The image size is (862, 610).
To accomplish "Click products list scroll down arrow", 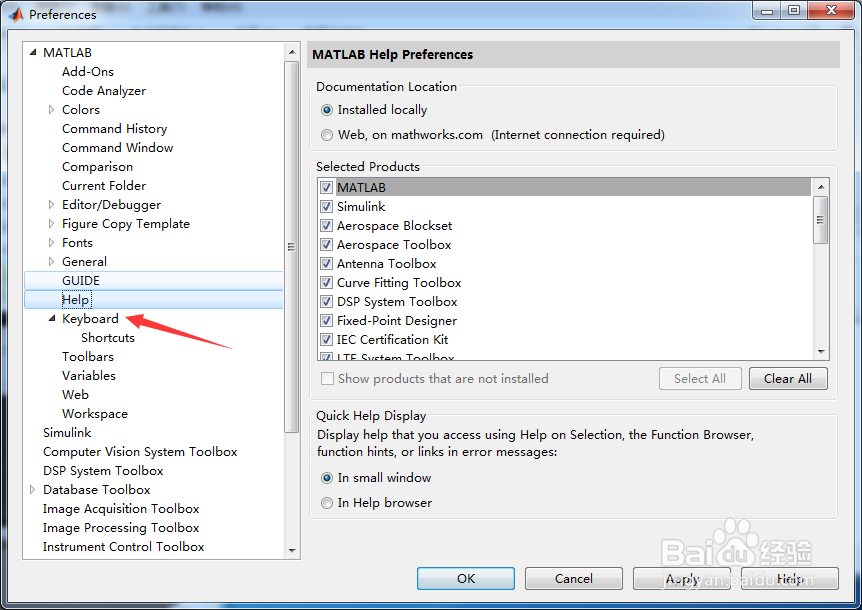I will [x=821, y=352].
